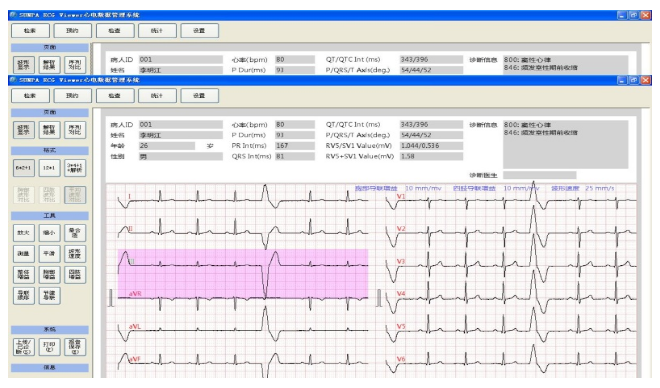Choose the 3*4+1 with analysis layout
Viewport: 660px width, 388px height.
[75, 168]
